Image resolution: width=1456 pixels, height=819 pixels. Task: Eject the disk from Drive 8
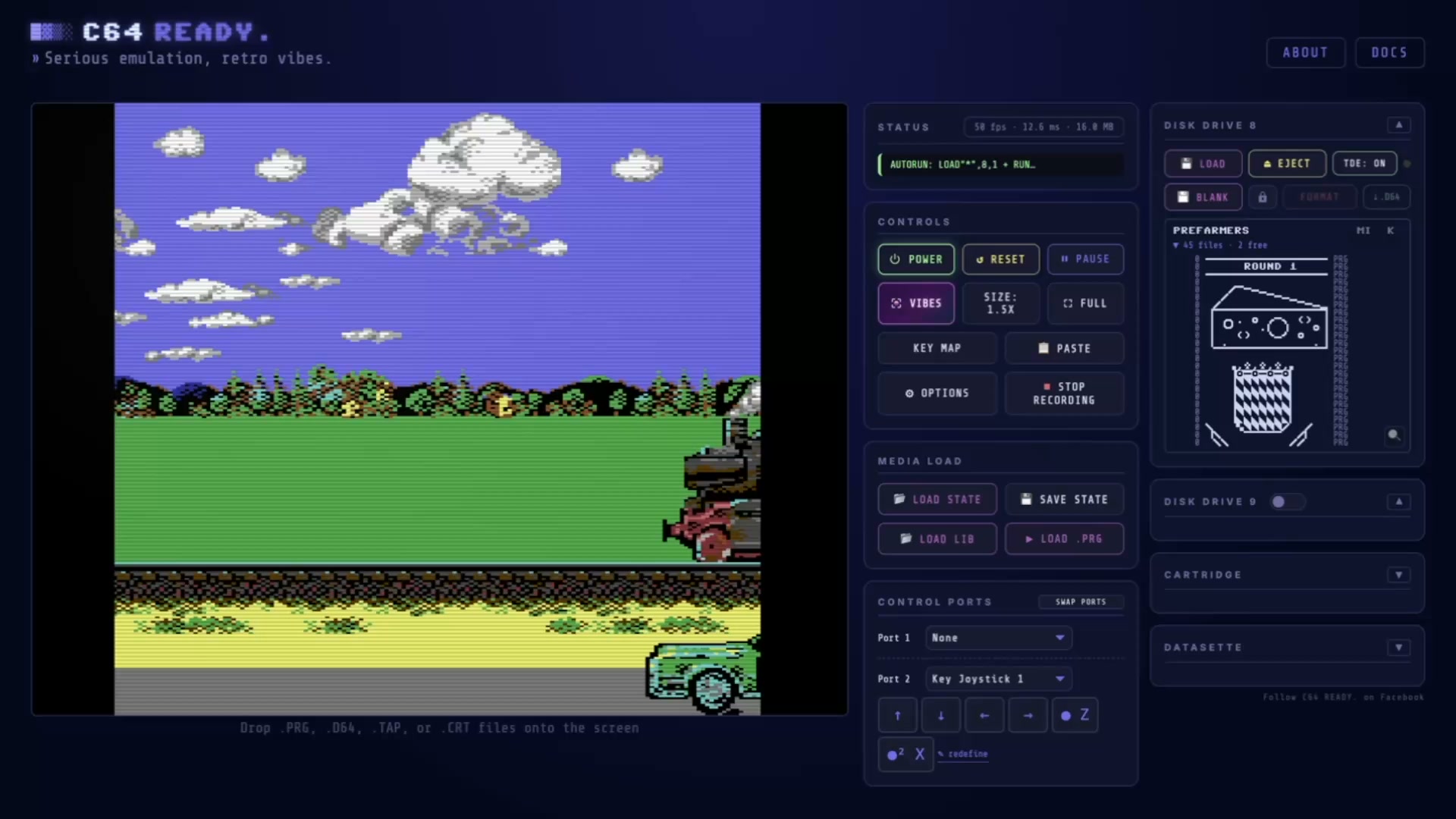coord(1287,164)
